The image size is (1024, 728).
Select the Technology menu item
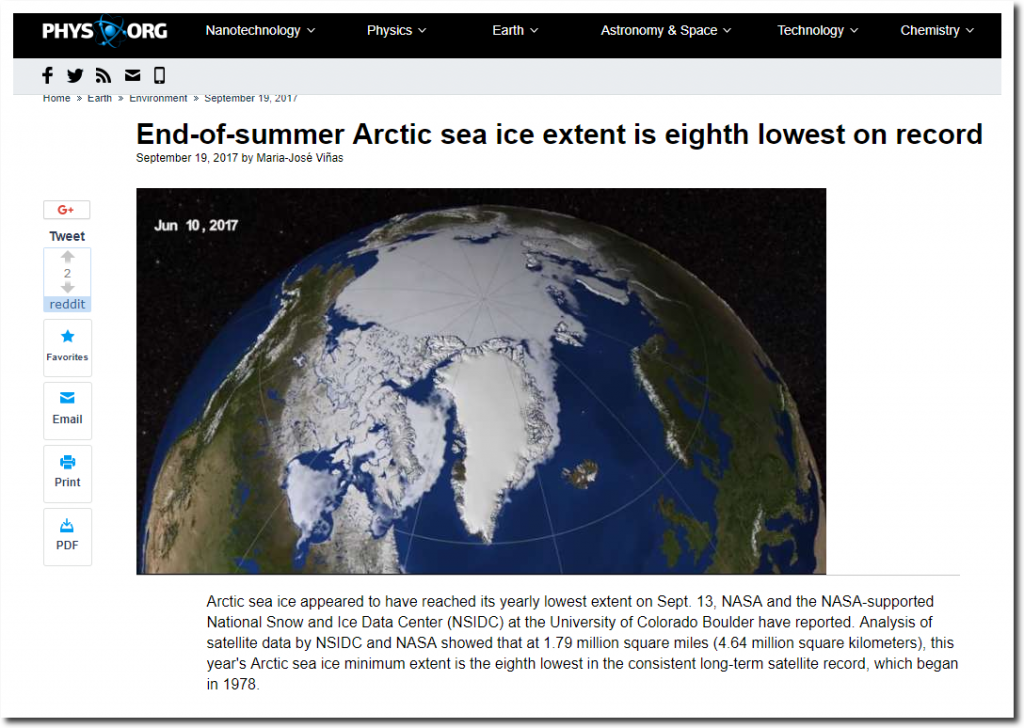(817, 31)
